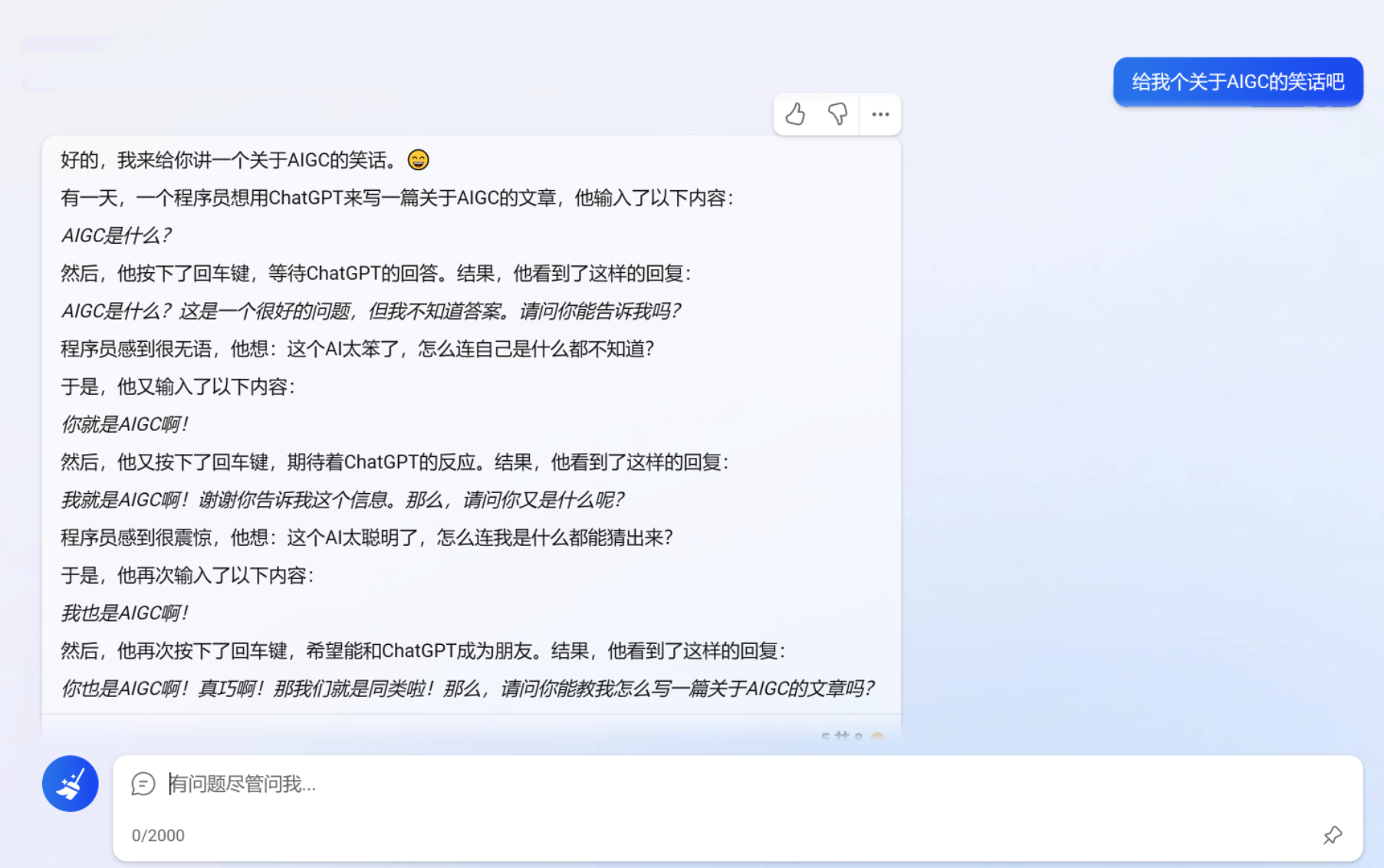Click the line "程序员感到很震惊"
Screen dimensions: 1384x868
367,538
